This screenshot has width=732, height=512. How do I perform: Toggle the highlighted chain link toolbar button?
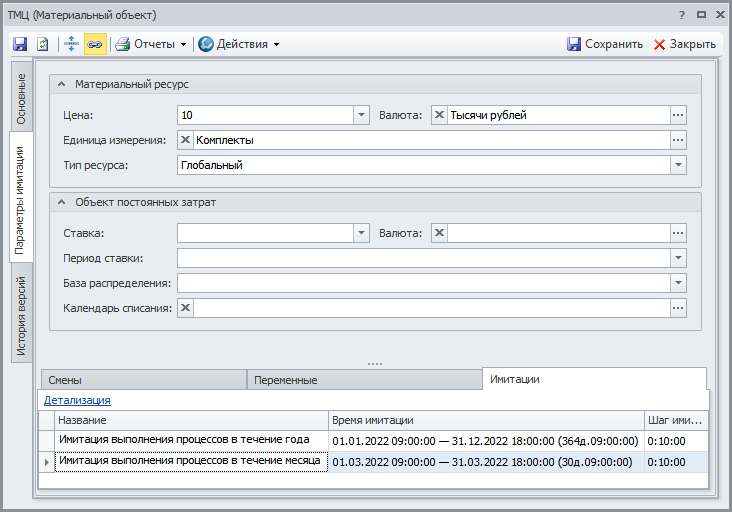(95, 44)
